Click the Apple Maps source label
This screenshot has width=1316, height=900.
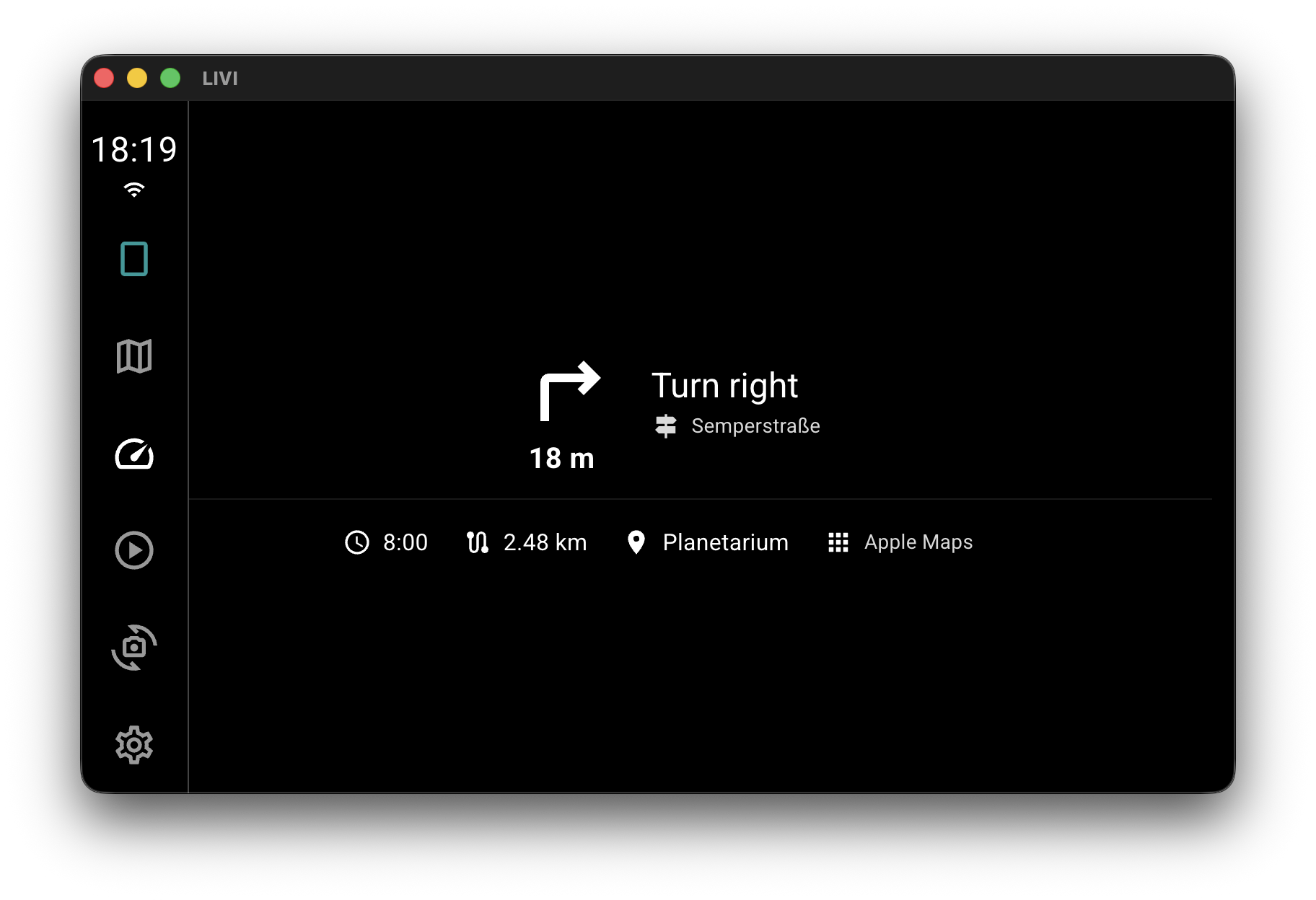918,542
